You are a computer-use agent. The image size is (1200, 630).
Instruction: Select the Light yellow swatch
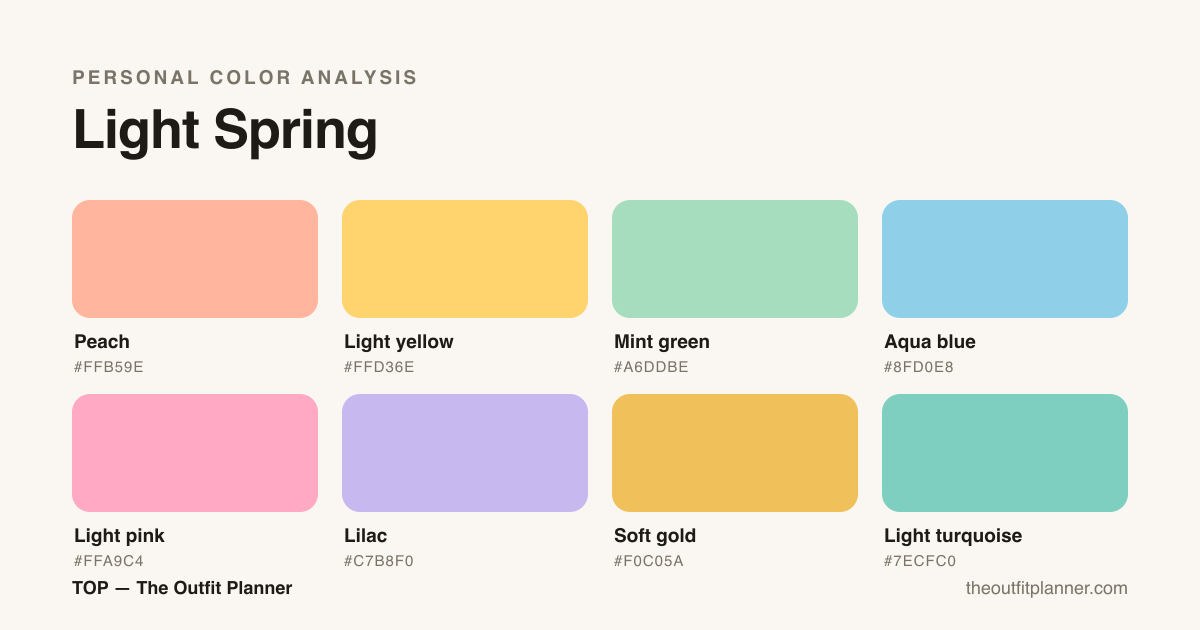coord(465,259)
